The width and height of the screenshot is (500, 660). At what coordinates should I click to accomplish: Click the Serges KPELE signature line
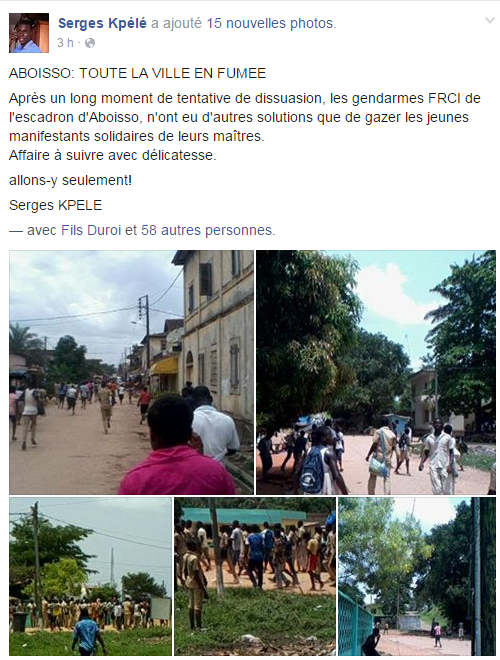tap(56, 205)
